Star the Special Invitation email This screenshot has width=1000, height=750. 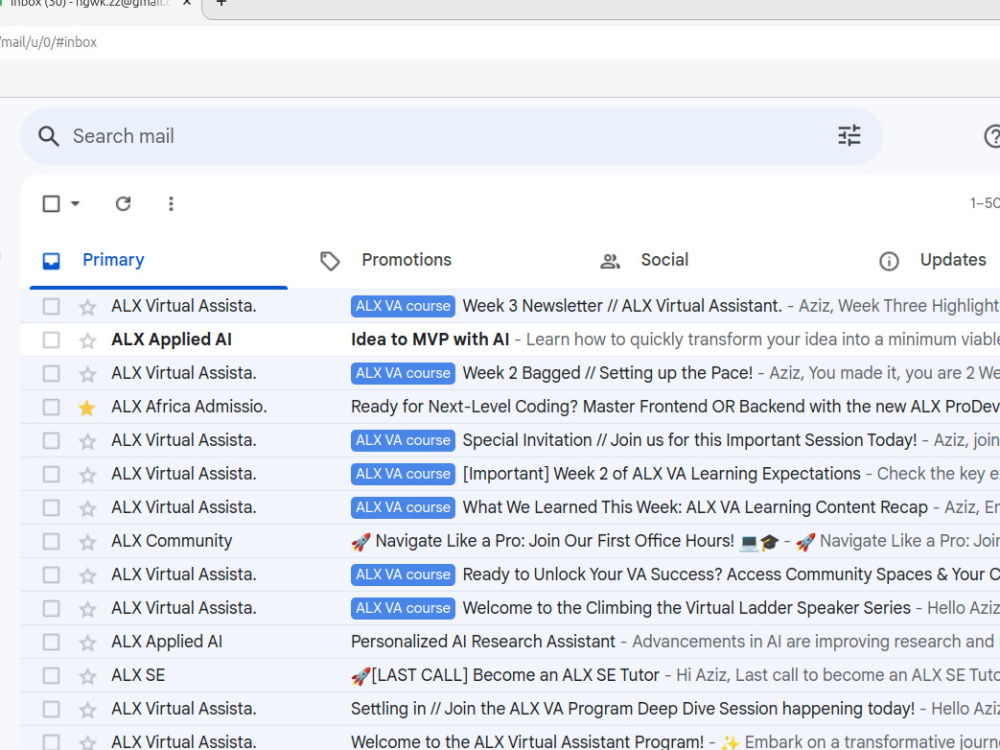click(87, 441)
